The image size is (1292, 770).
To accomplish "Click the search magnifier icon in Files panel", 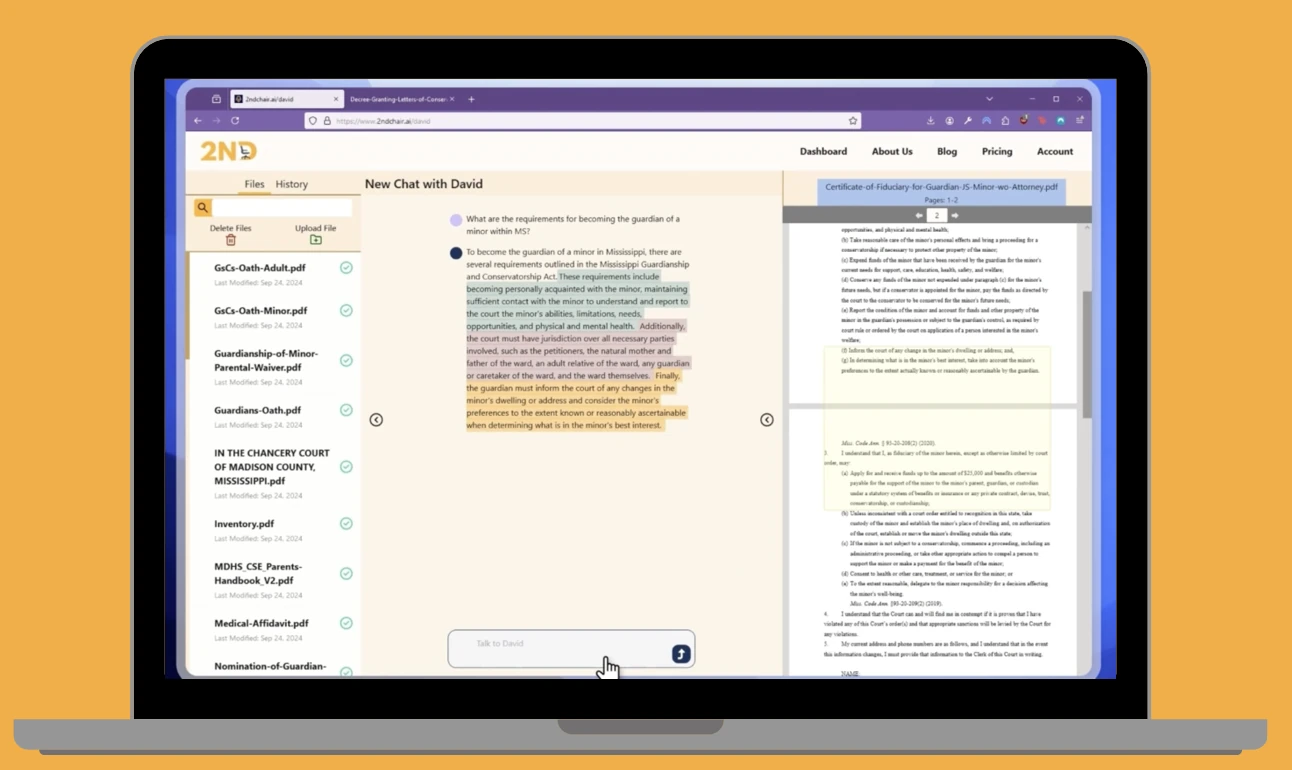I will 202,208.
